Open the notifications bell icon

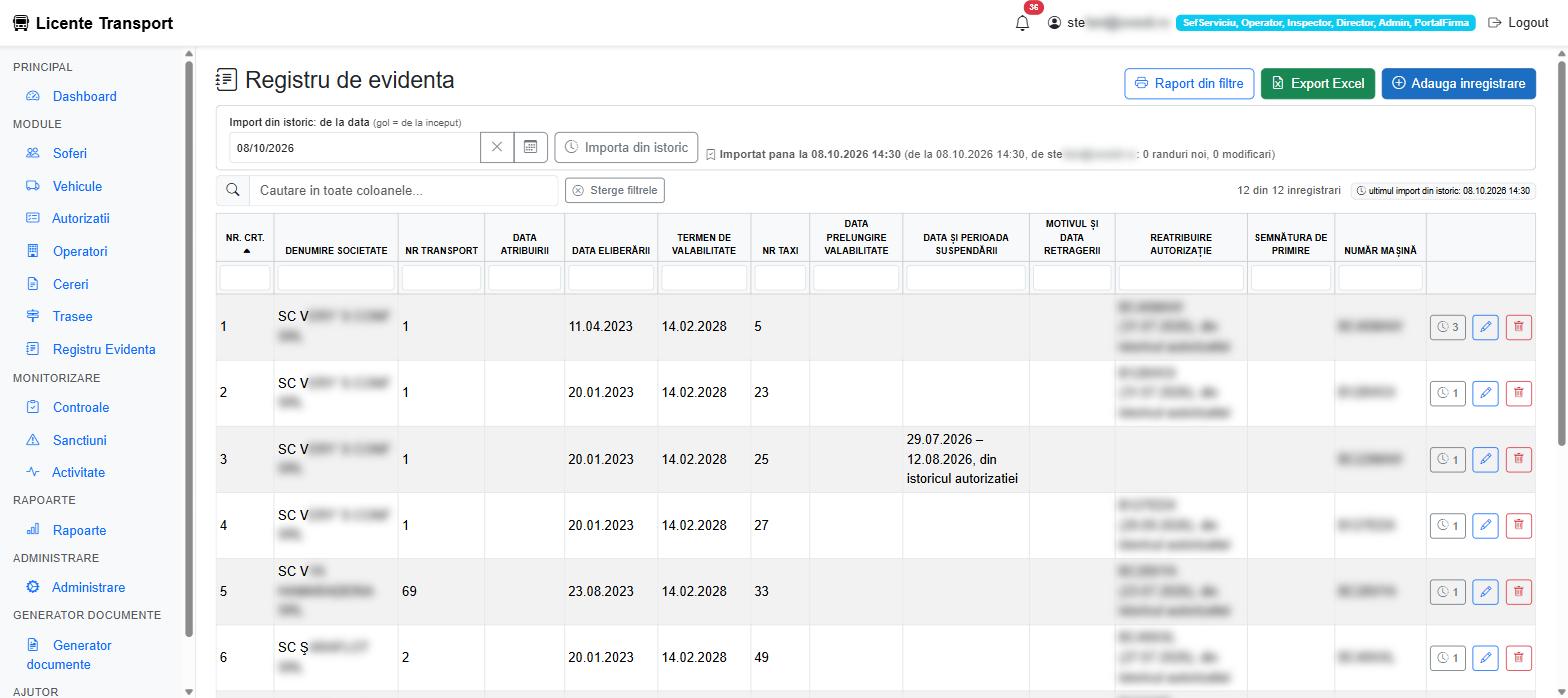point(1022,23)
